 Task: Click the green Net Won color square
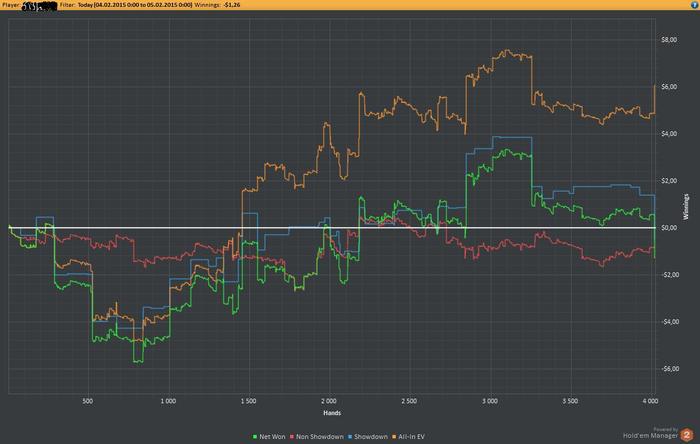[255, 437]
